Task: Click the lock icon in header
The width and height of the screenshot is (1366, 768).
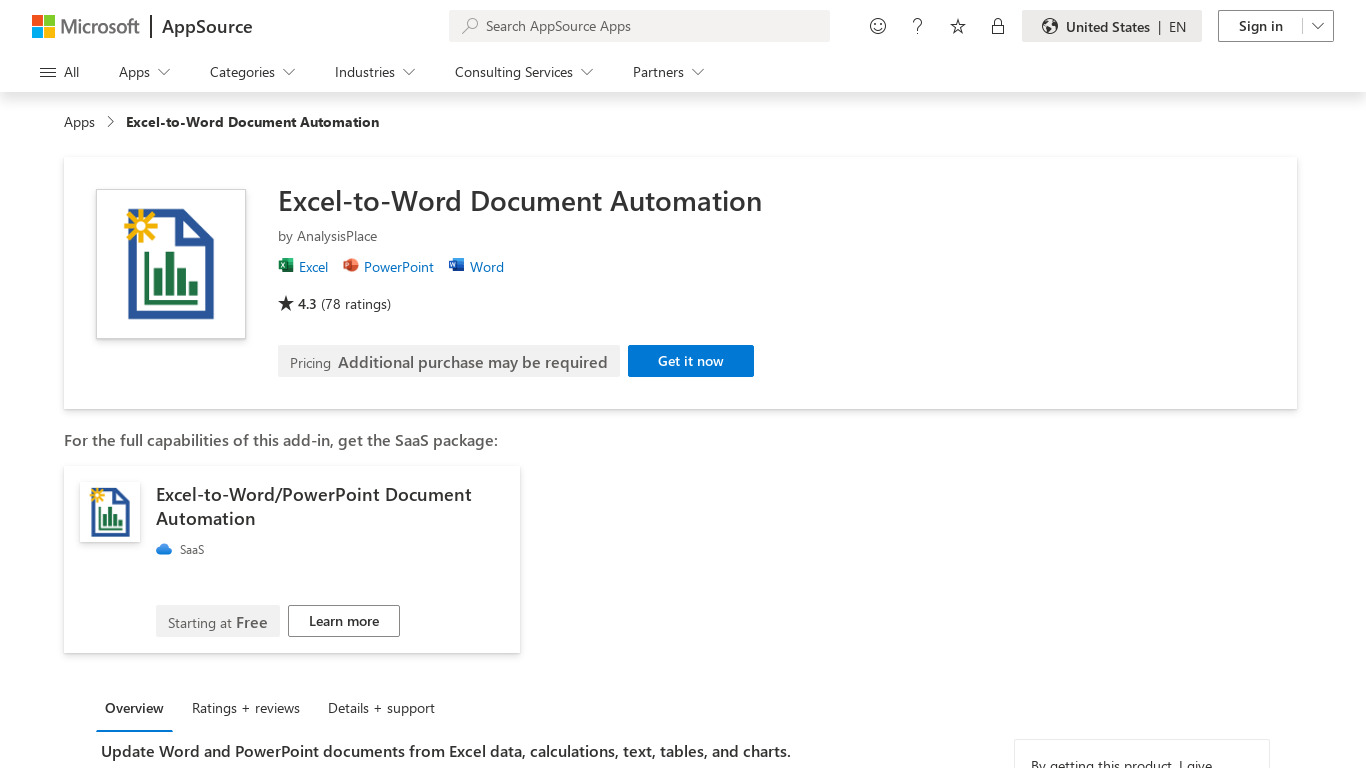Action: click(x=998, y=27)
